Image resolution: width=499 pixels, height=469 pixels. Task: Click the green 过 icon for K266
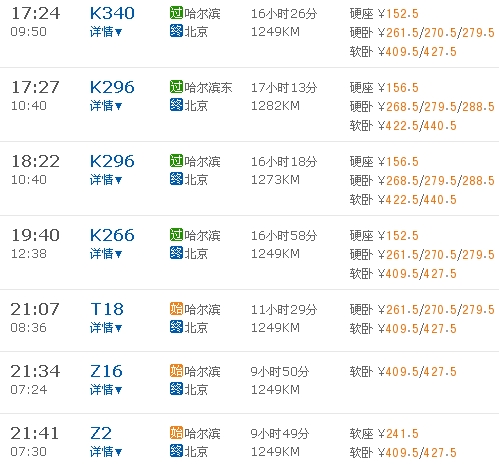point(176,235)
